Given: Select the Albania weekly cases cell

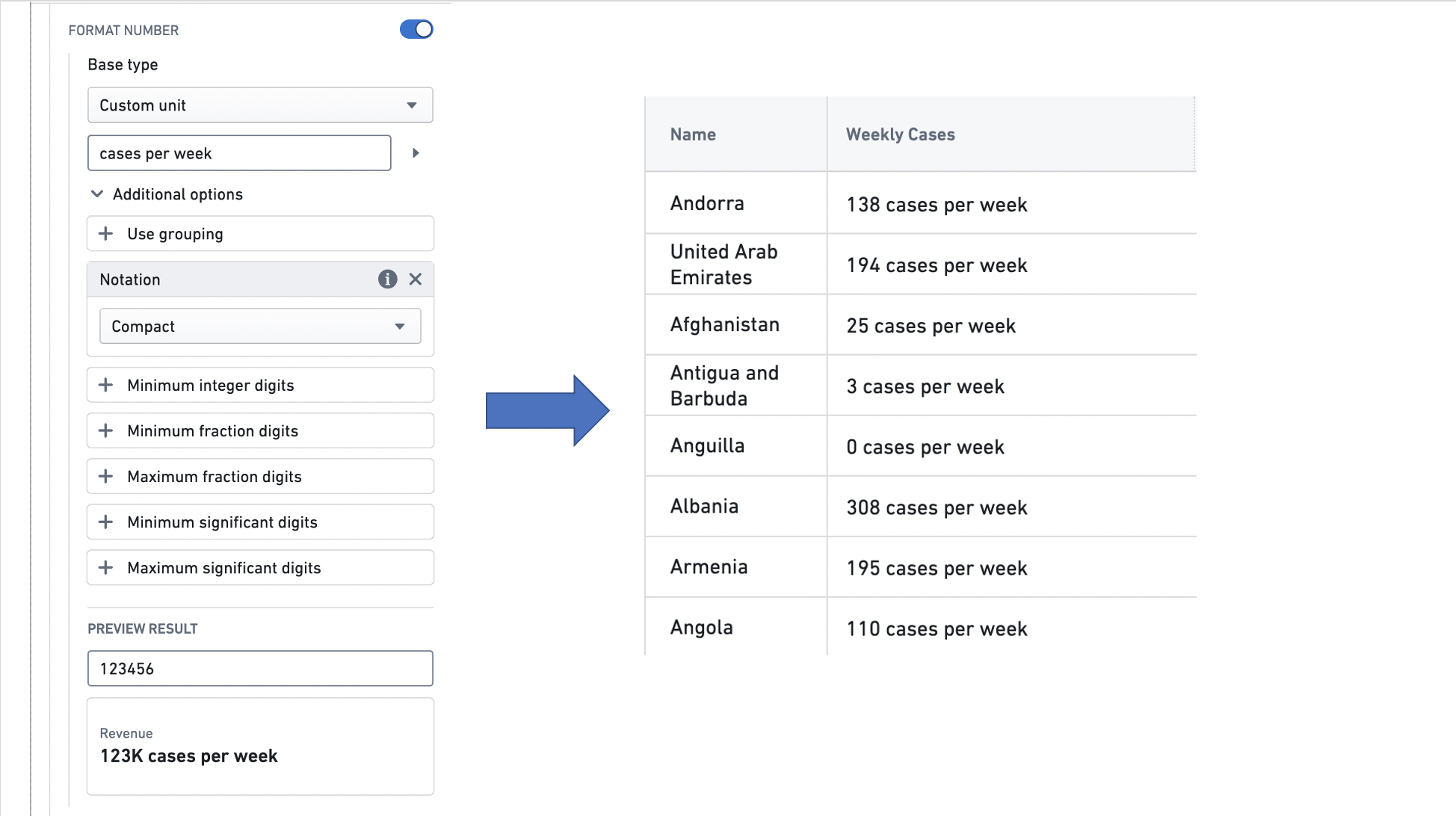Looking at the screenshot, I should point(1011,507).
